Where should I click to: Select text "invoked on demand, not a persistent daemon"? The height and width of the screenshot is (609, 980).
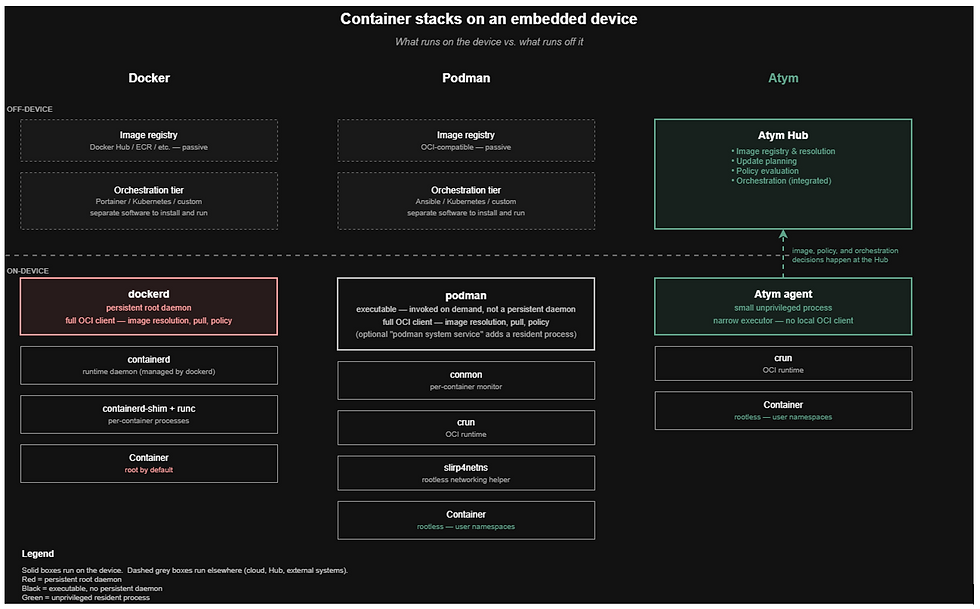(x=492, y=310)
